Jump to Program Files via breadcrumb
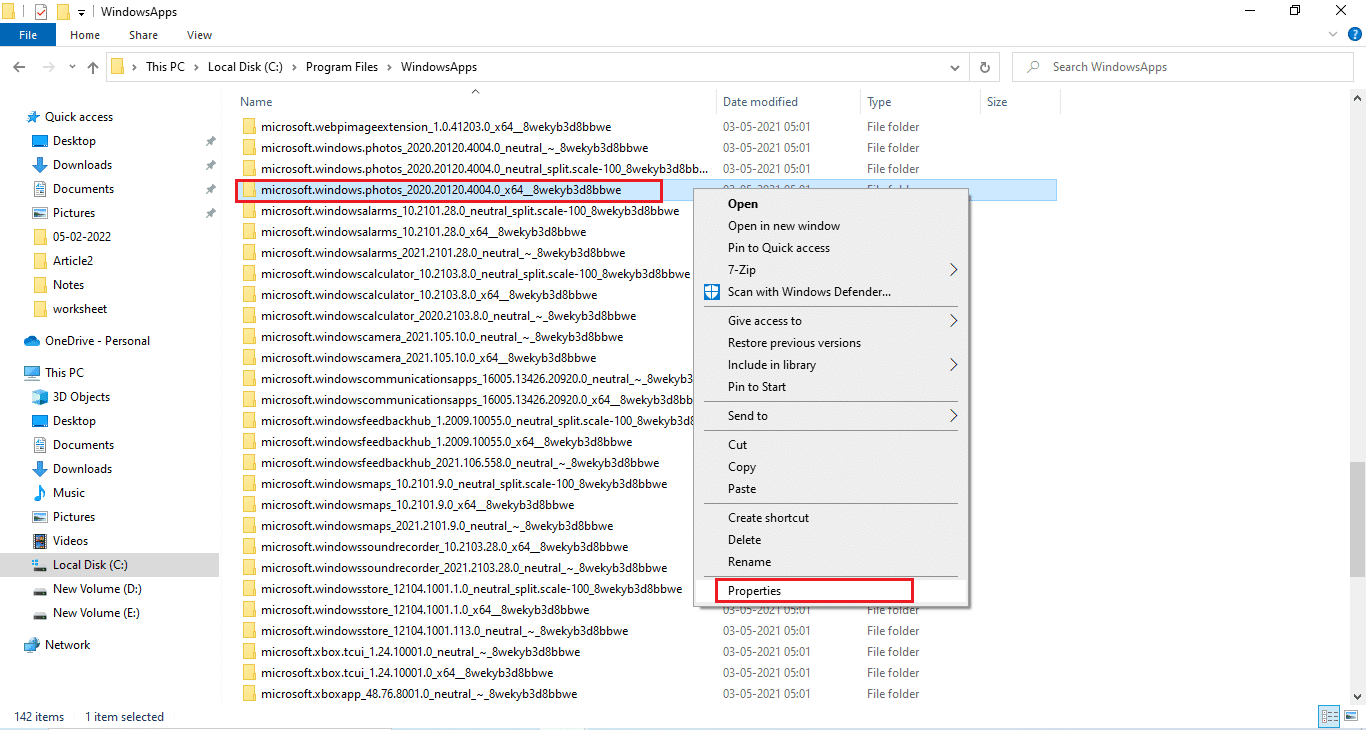 342,67
